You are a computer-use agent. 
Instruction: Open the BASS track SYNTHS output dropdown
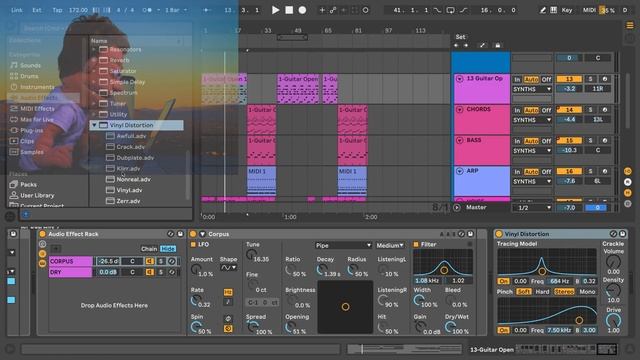[532, 151]
